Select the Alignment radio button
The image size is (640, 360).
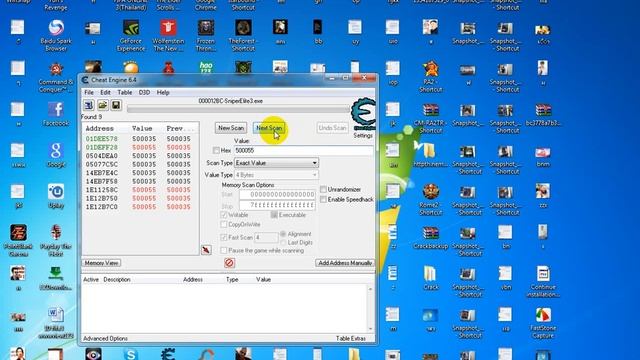tap(283, 234)
